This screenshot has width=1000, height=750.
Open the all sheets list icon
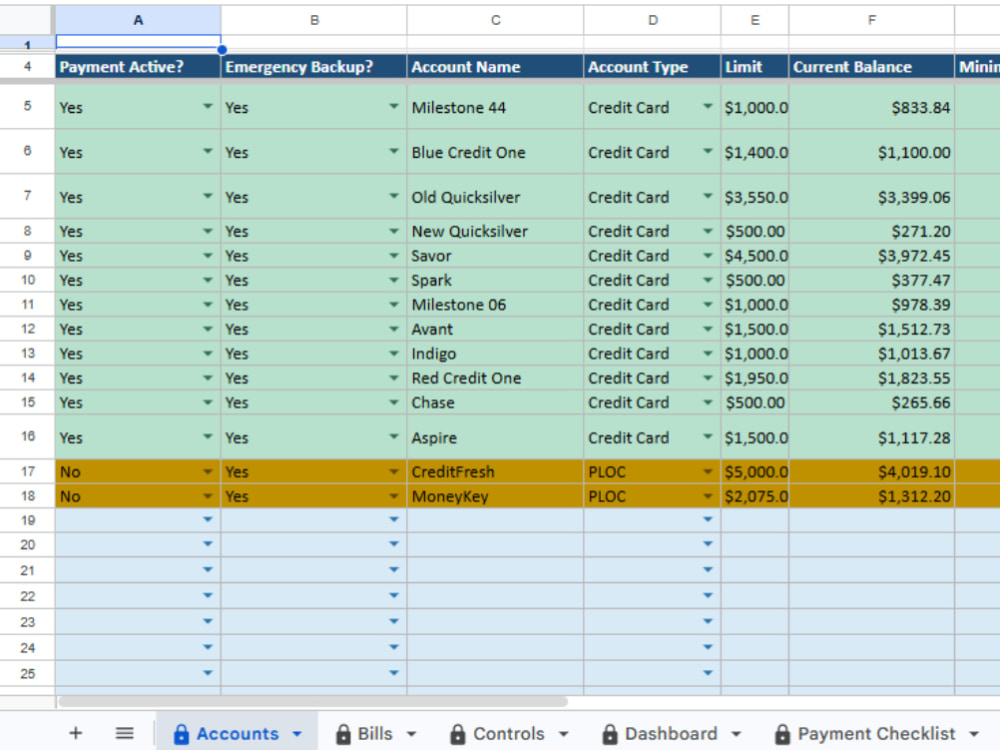tap(124, 733)
